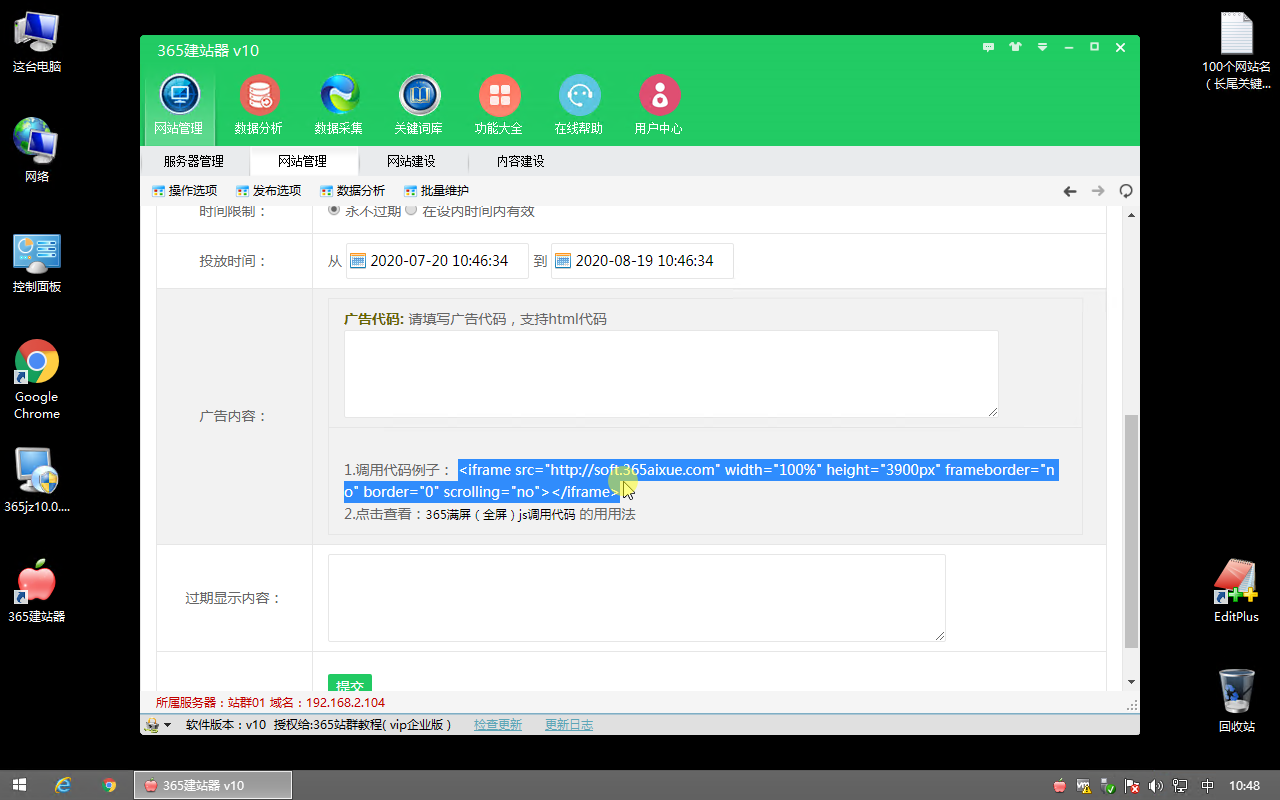Click volume speaker tray icon

pos(1157,786)
